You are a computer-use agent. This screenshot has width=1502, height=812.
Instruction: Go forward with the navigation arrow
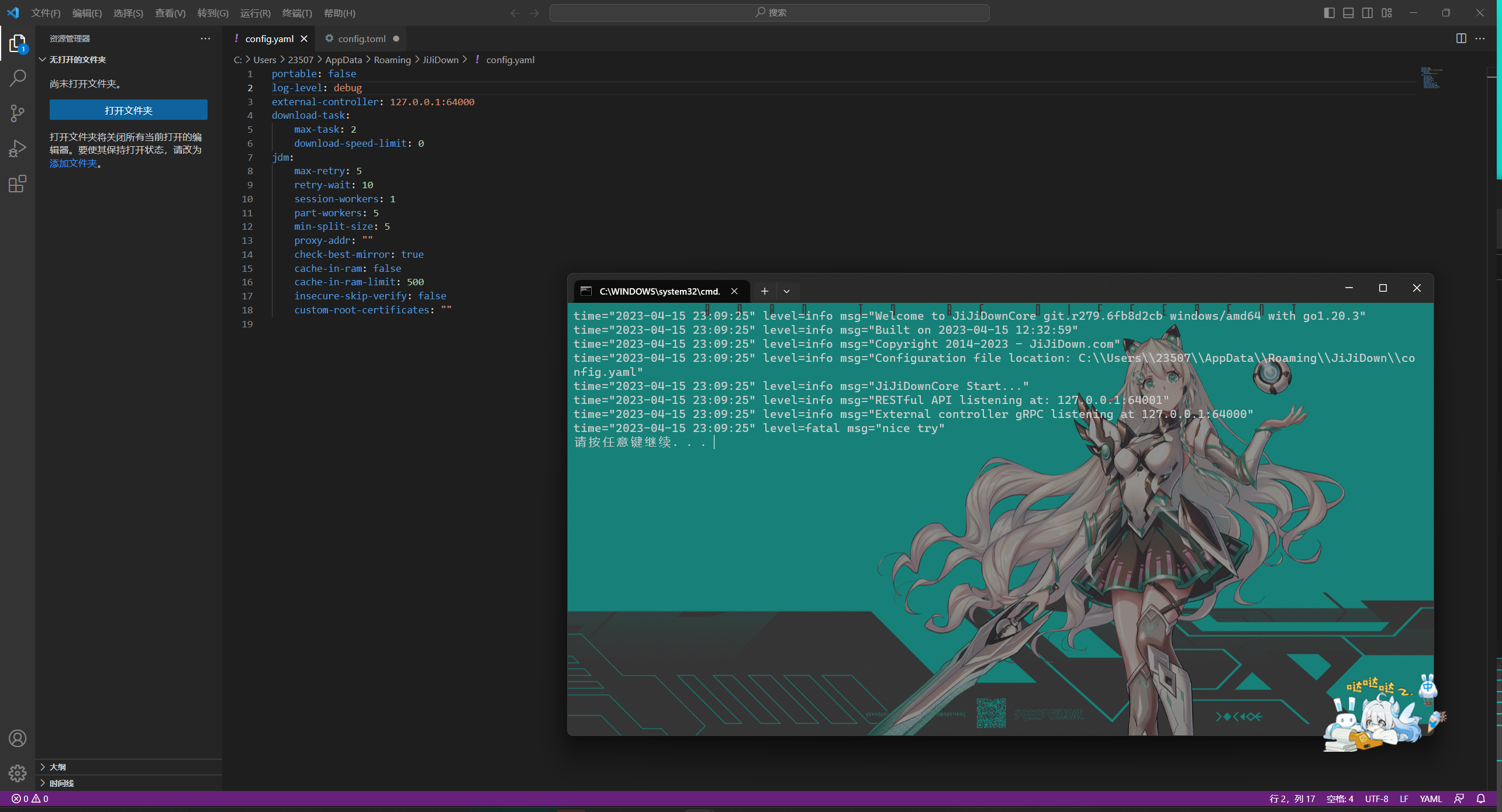tap(534, 13)
